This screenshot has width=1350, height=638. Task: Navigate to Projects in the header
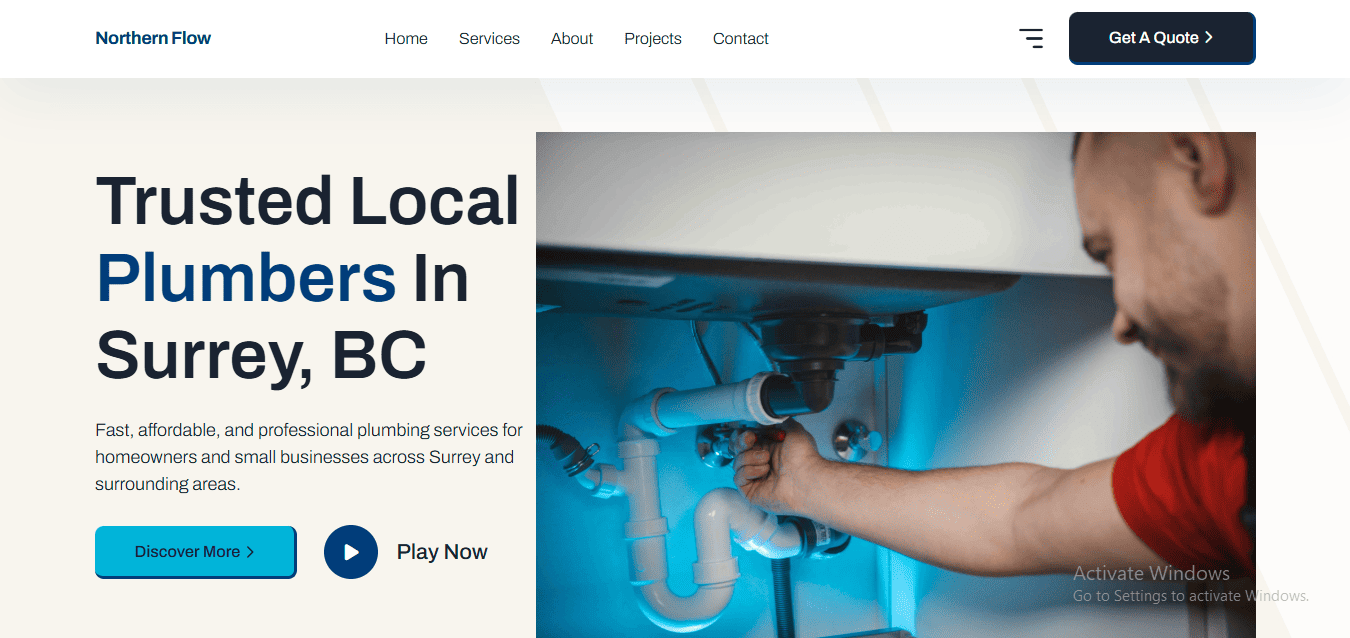(x=653, y=39)
